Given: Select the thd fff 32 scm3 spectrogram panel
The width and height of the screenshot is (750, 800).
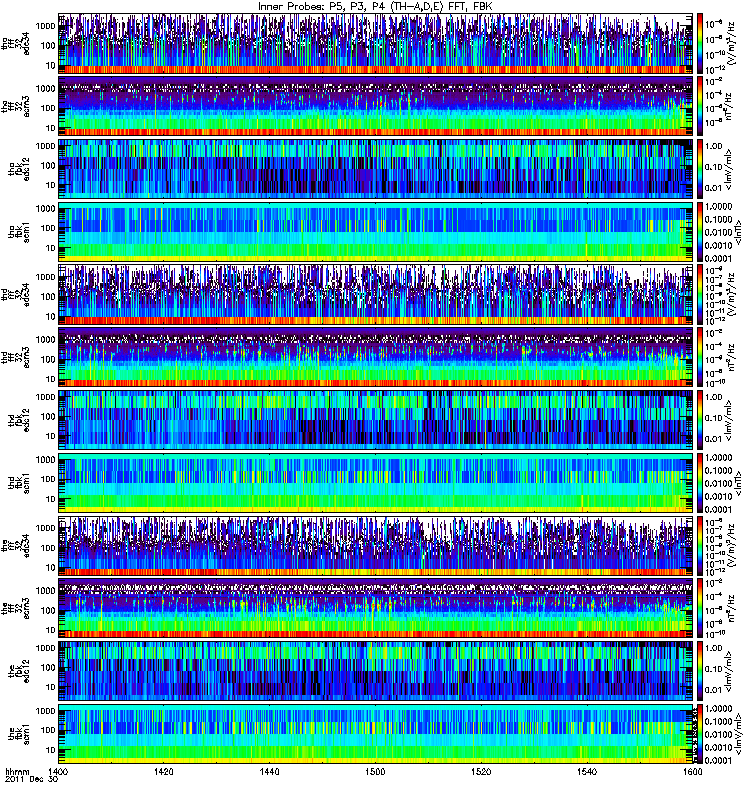Looking at the screenshot, I should coord(376,357).
